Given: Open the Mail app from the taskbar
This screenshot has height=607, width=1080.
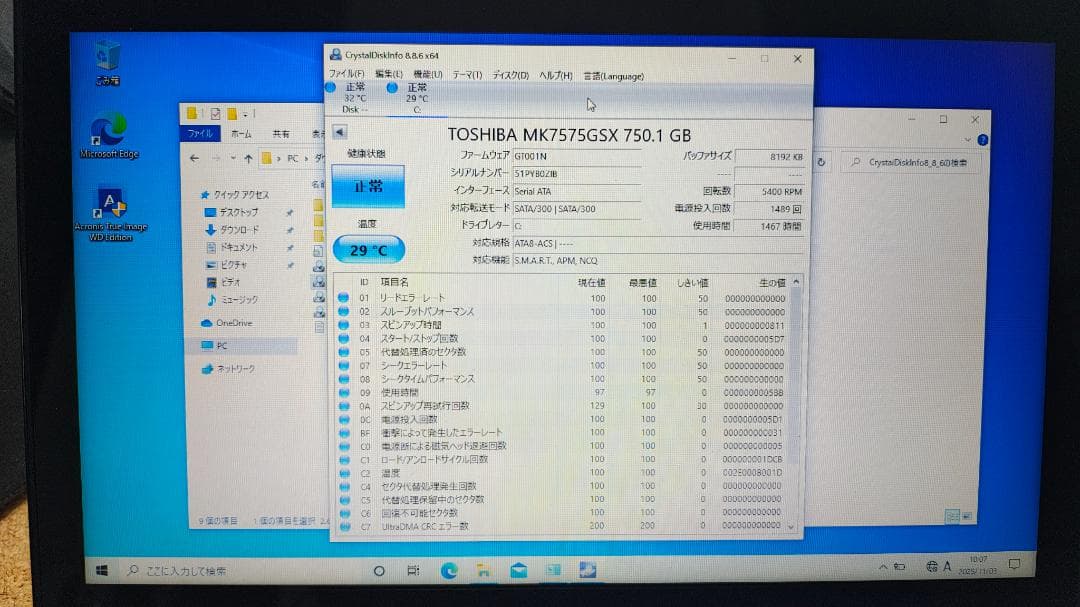Looking at the screenshot, I should tap(519, 571).
